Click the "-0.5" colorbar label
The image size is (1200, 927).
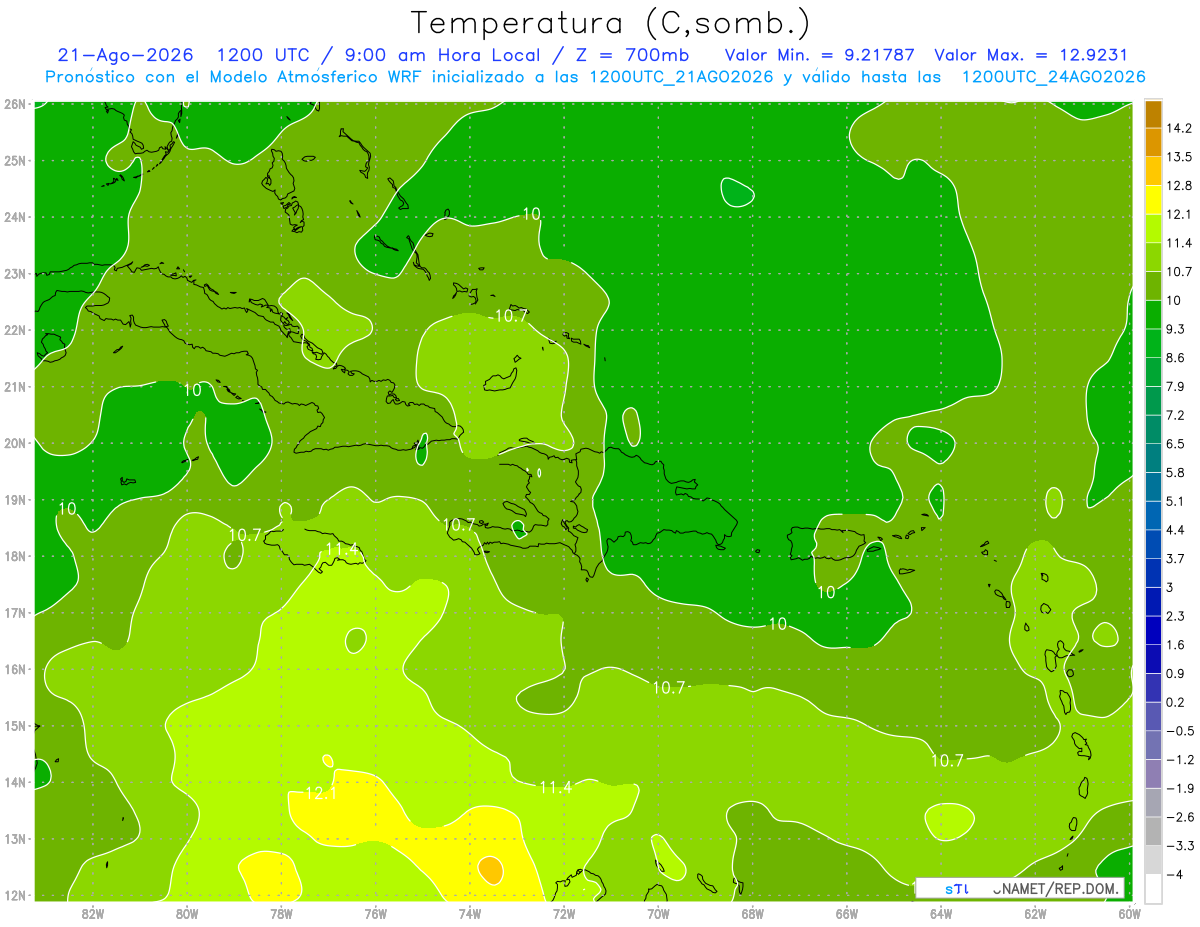[1180, 731]
